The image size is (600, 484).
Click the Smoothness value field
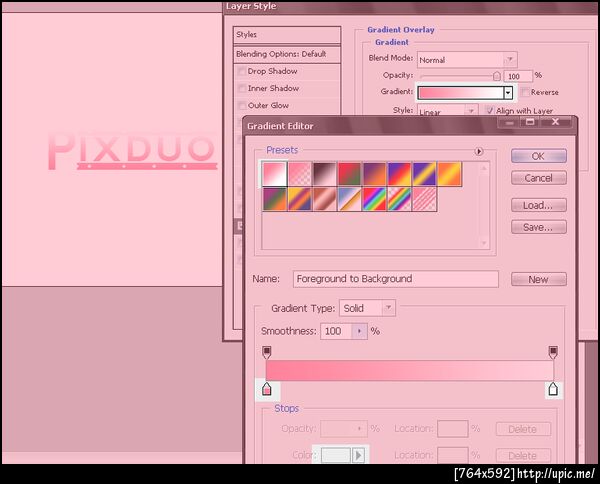(336, 331)
